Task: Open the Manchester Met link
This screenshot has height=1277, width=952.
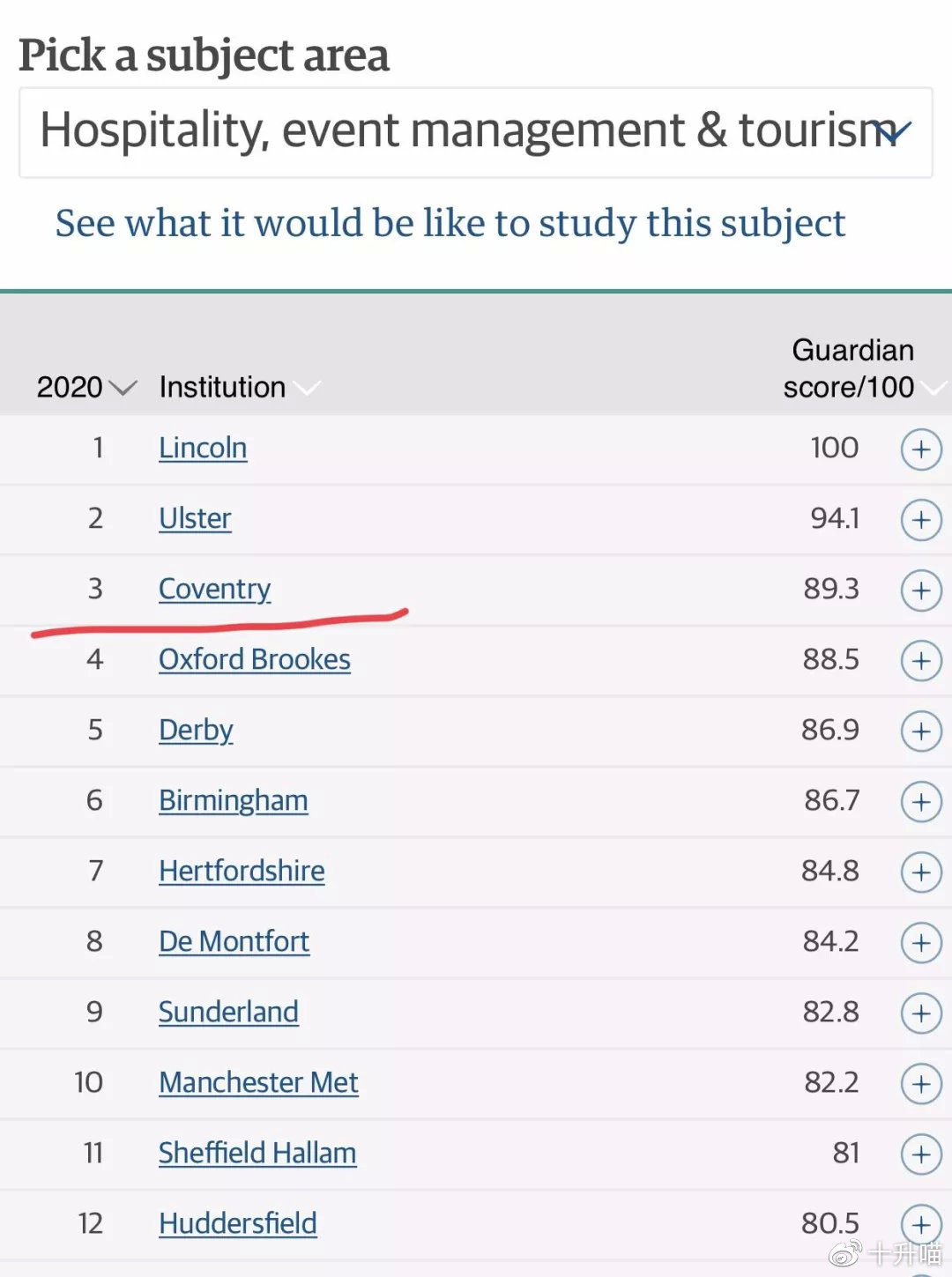Action: (x=258, y=1082)
